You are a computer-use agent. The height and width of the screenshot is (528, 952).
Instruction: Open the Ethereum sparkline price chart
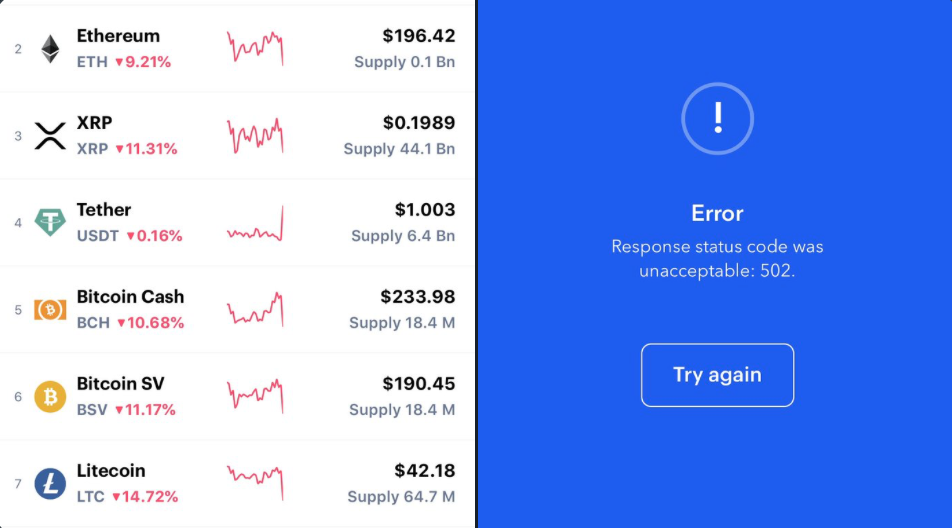pyautogui.click(x=255, y=47)
